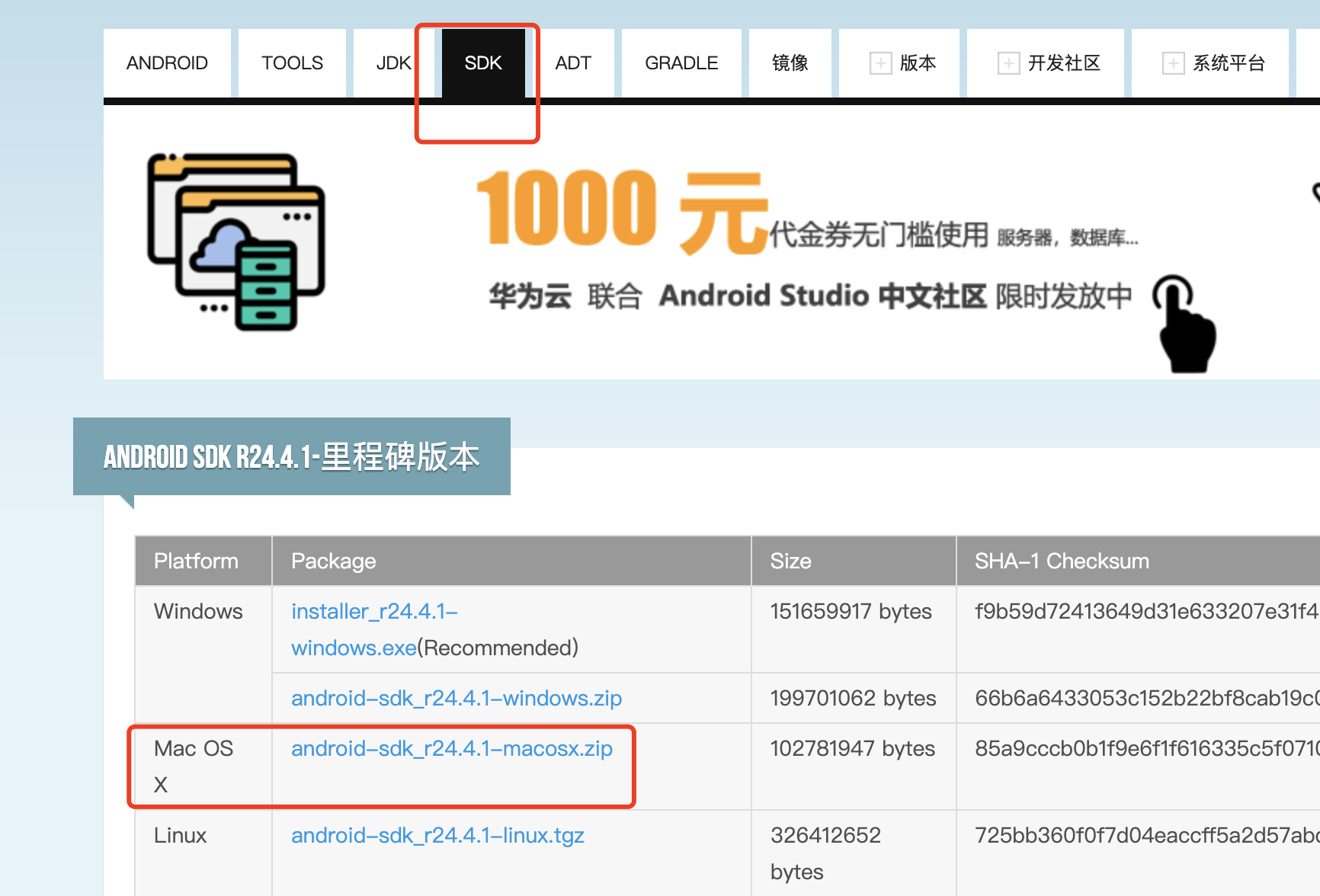The image size is (1320, 896).
Task: Download android-sdk_r24.4.1-linux.tgz
Action: [437, 835]
